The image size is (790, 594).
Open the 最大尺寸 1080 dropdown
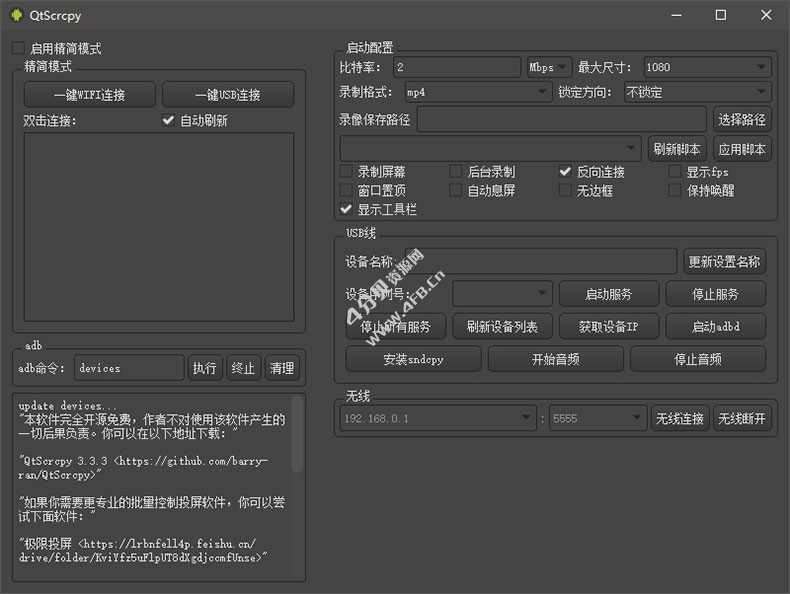coord(707,67)
